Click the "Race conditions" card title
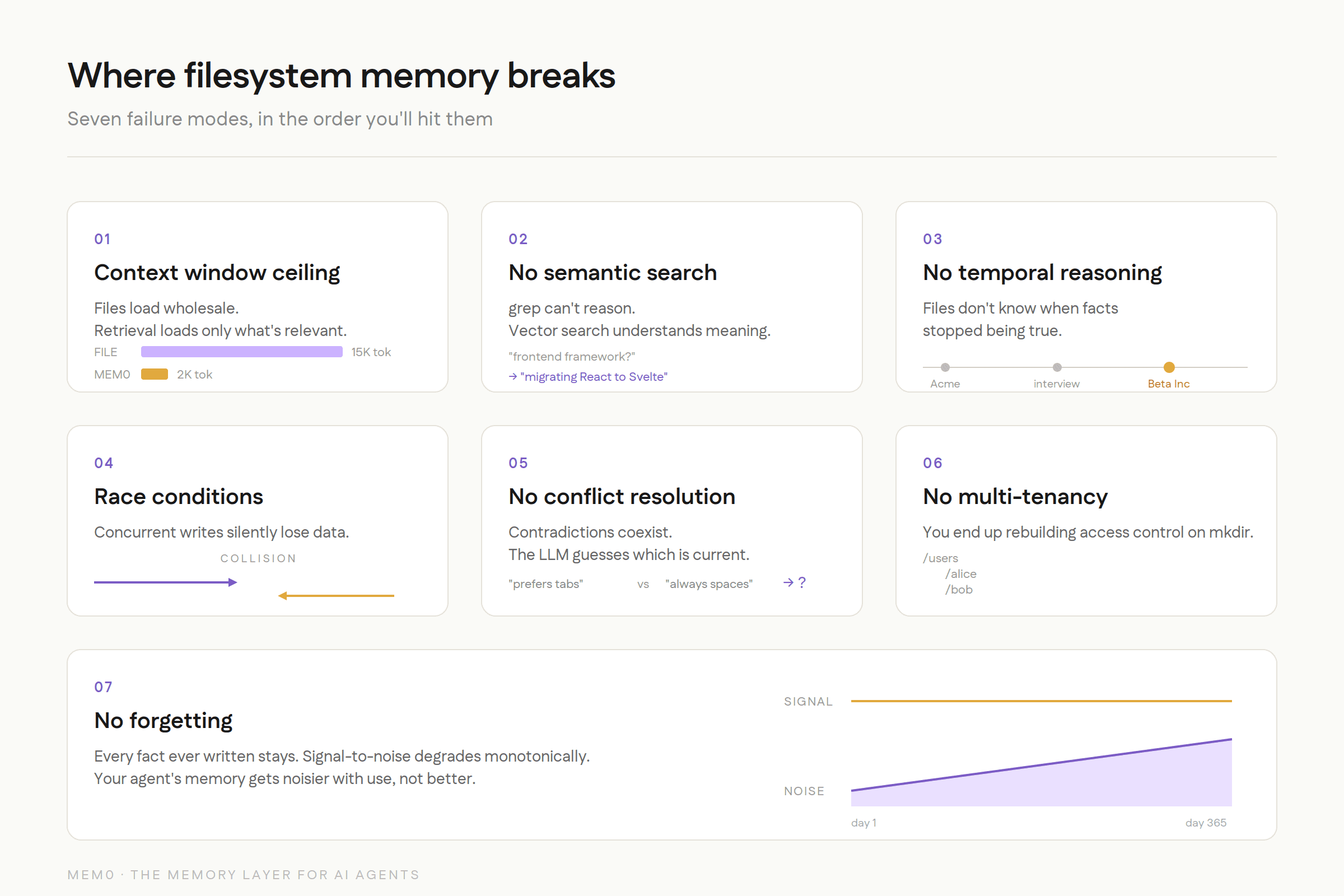Image resolution: width=1344 pixels, height=896 pixels. pos(178,497)
